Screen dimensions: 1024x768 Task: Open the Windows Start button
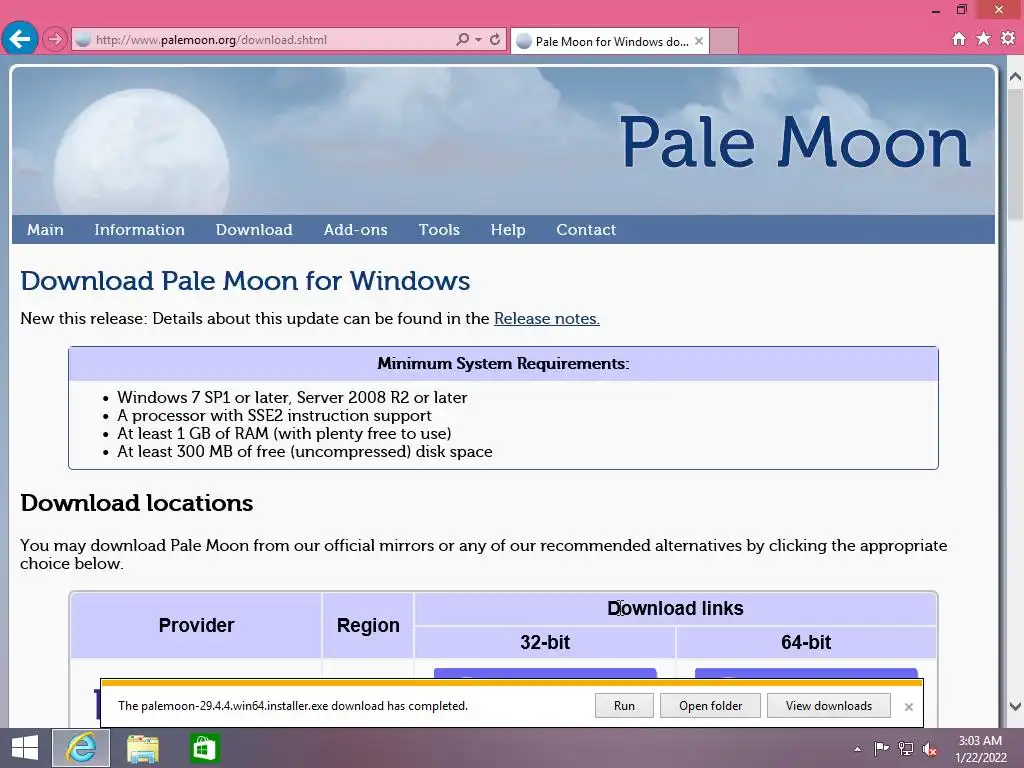pyautogui.click(x=25, y=748)
